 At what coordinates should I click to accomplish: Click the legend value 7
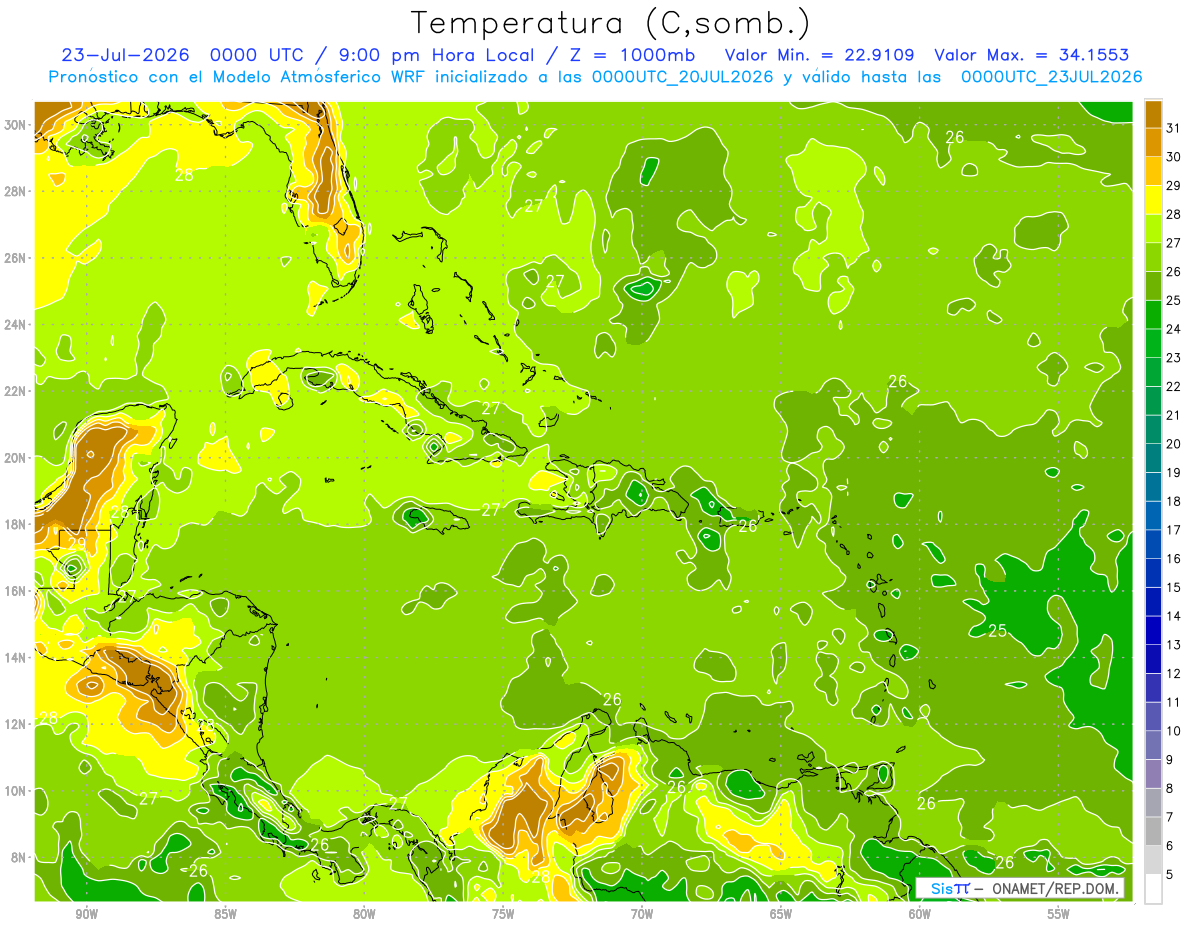pos(1171,817)
